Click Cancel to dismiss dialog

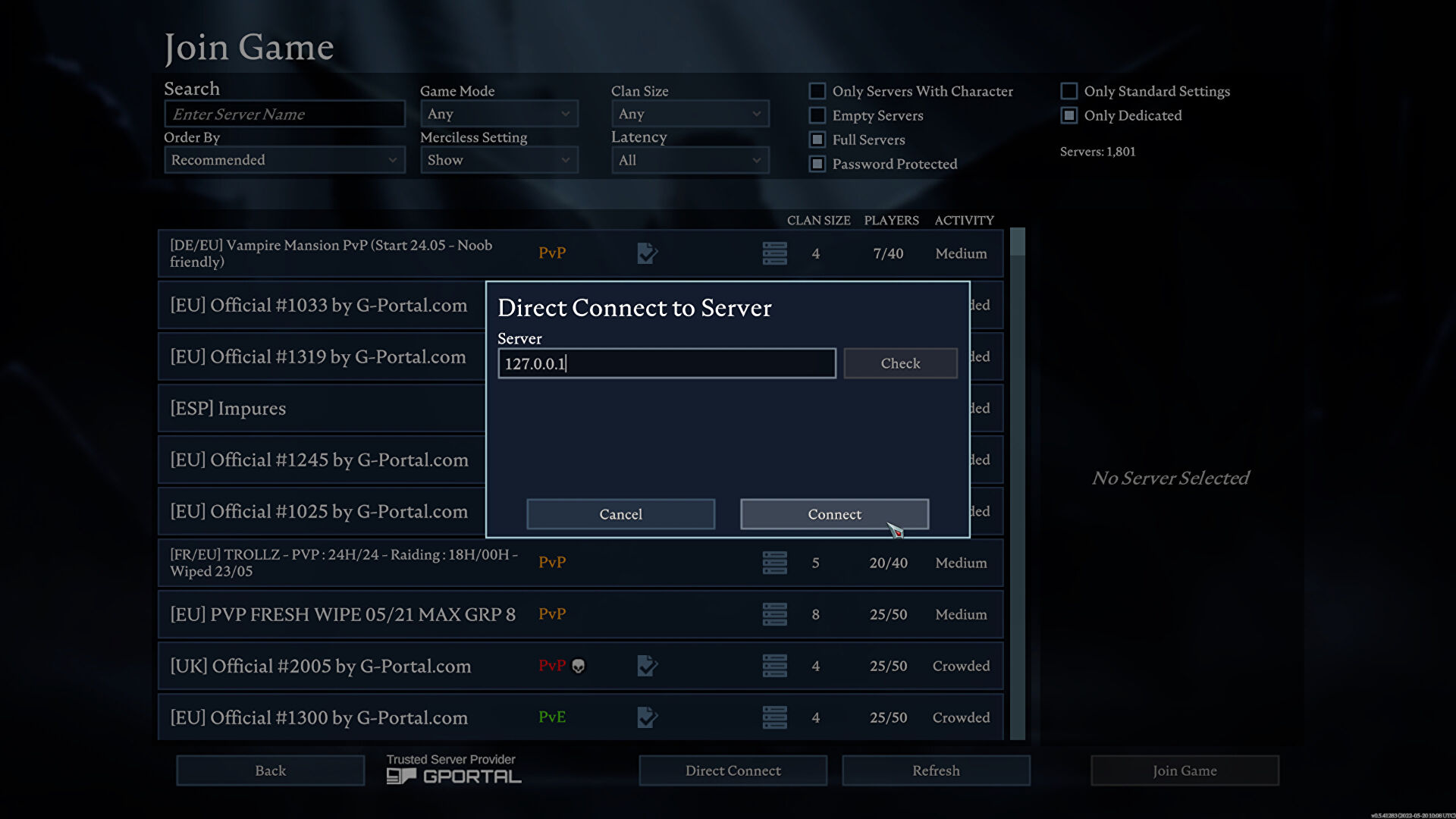click(x=620, y=514)
